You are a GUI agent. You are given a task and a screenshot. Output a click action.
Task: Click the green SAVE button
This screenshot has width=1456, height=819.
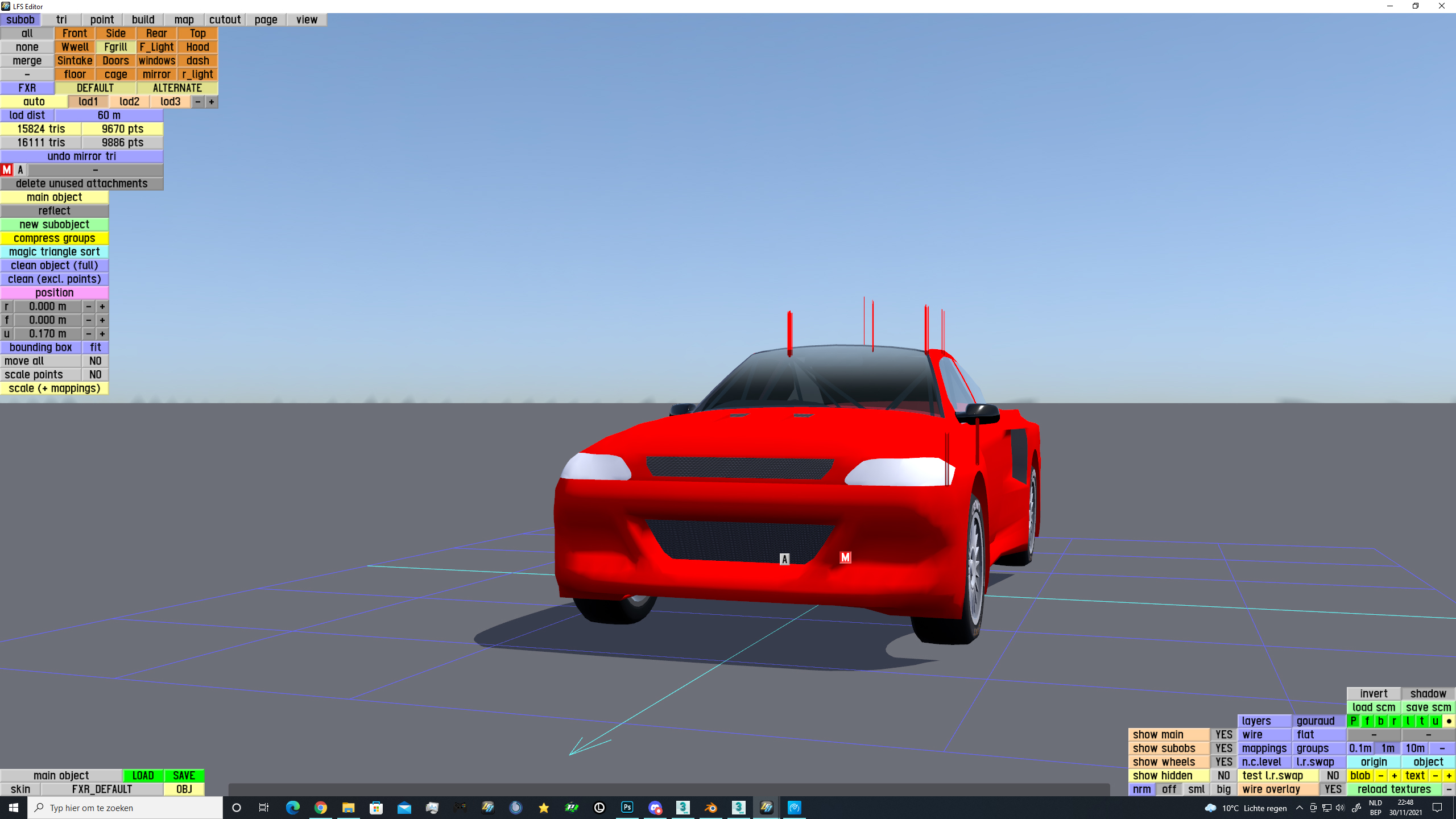(184, 776)
